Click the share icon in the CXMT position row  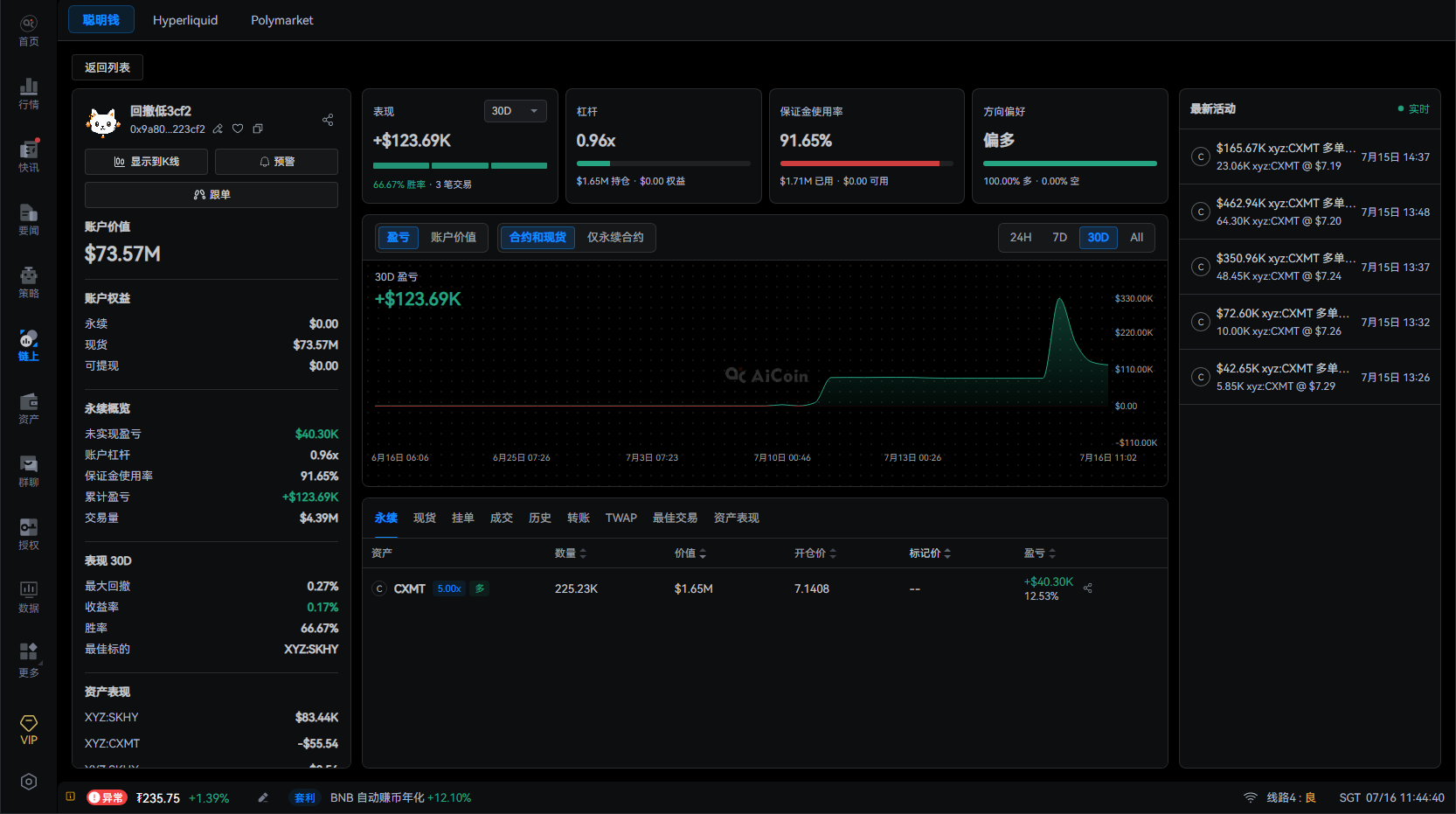click(1088, 588)
